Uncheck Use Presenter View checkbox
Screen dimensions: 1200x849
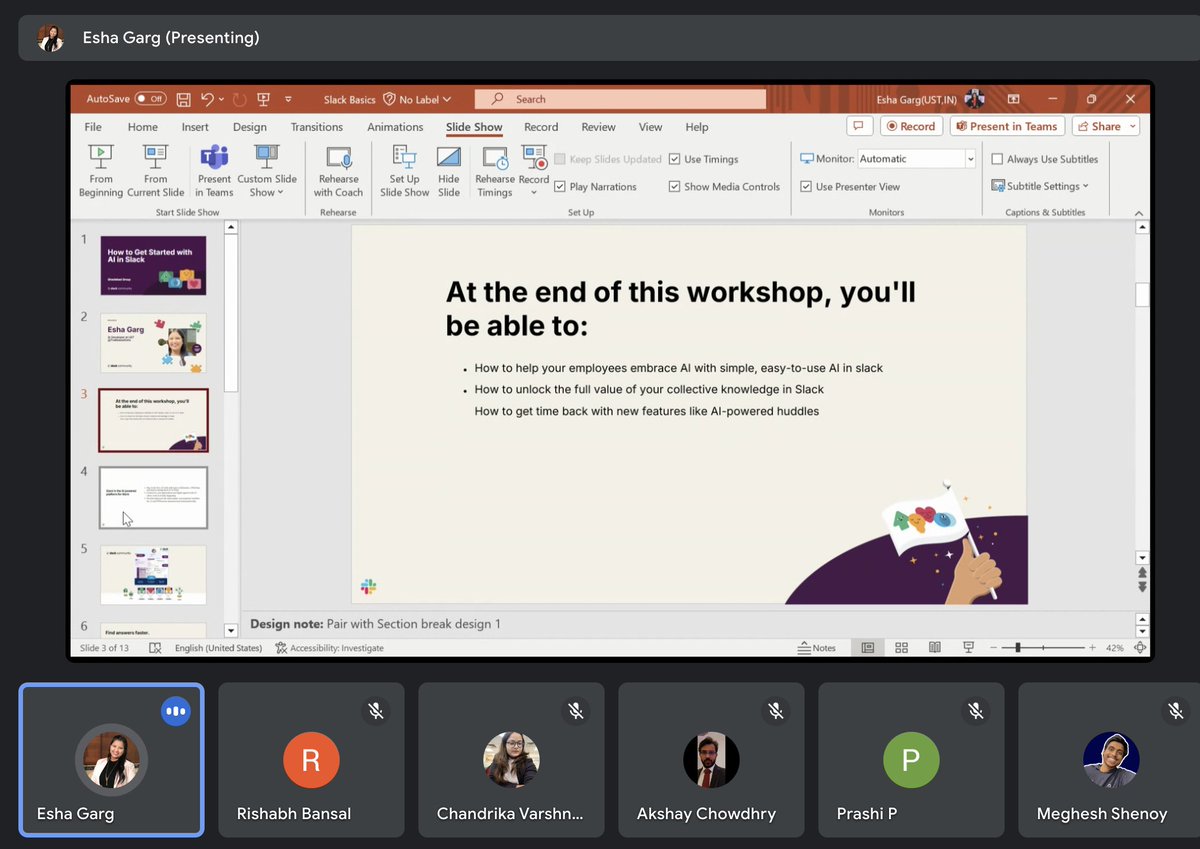click(806, 187)
